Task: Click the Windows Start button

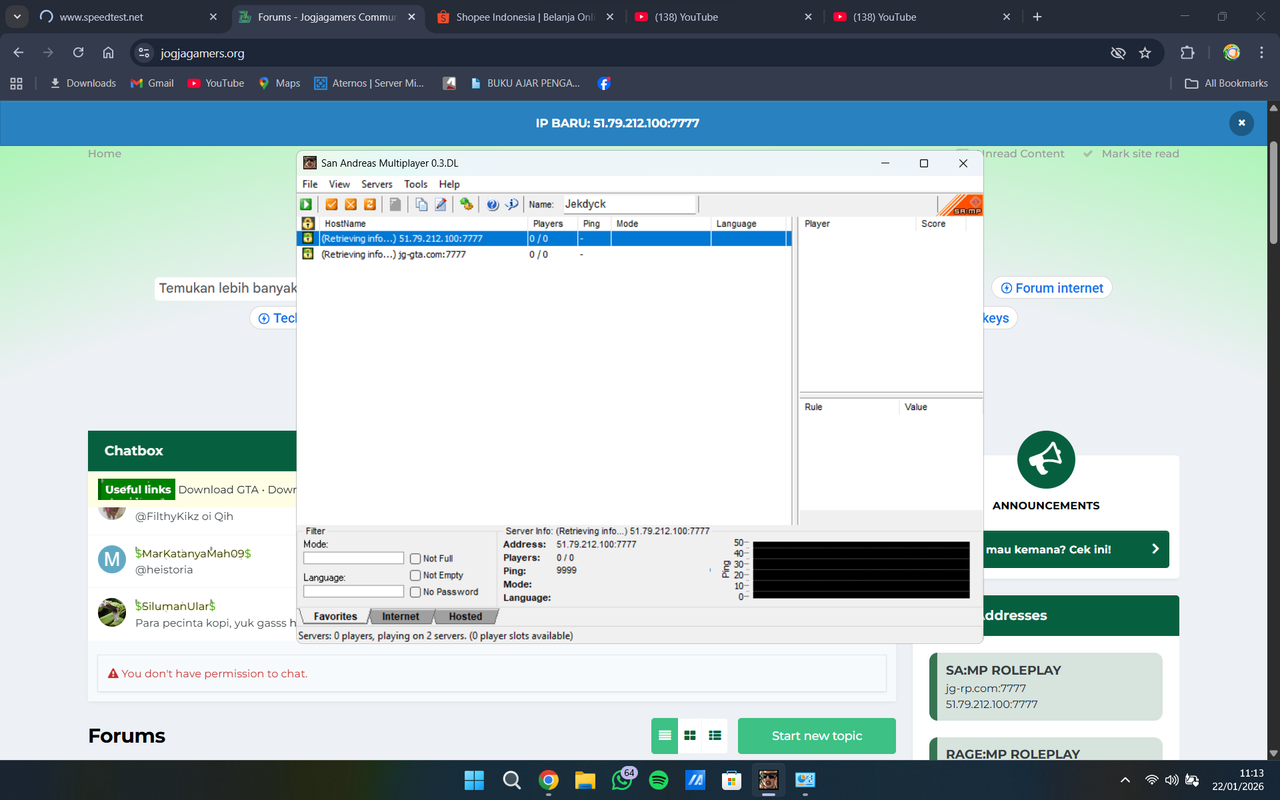Action: click(x=474, y=780)
